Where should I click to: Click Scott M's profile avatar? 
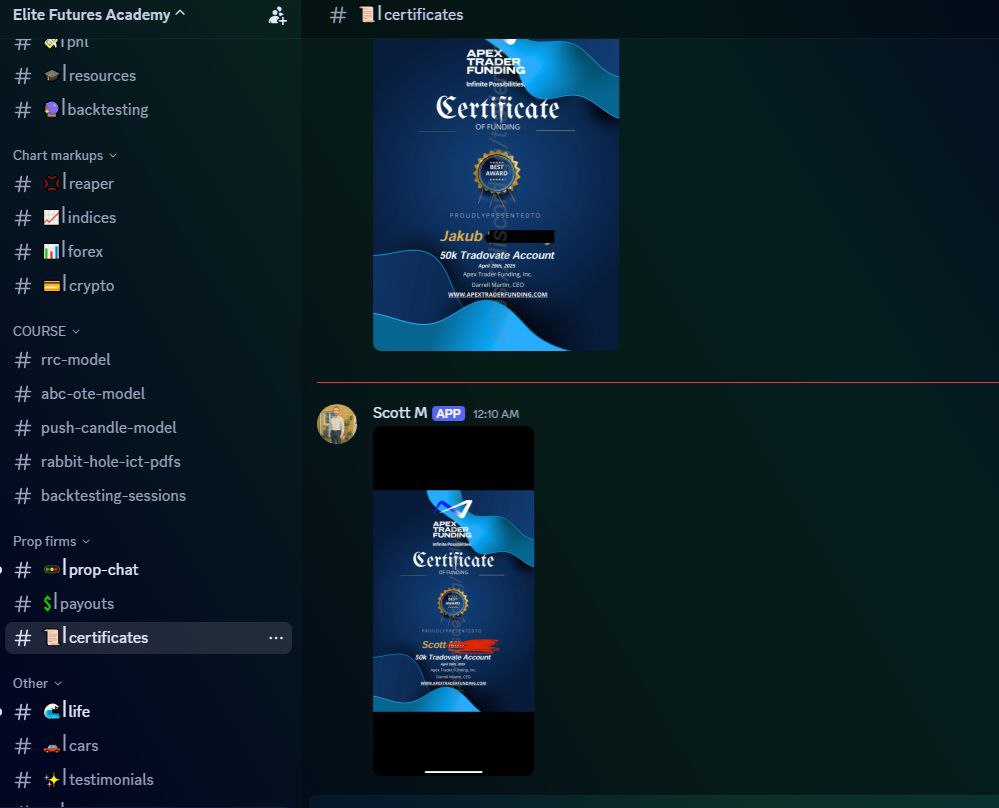coord(337,424)
